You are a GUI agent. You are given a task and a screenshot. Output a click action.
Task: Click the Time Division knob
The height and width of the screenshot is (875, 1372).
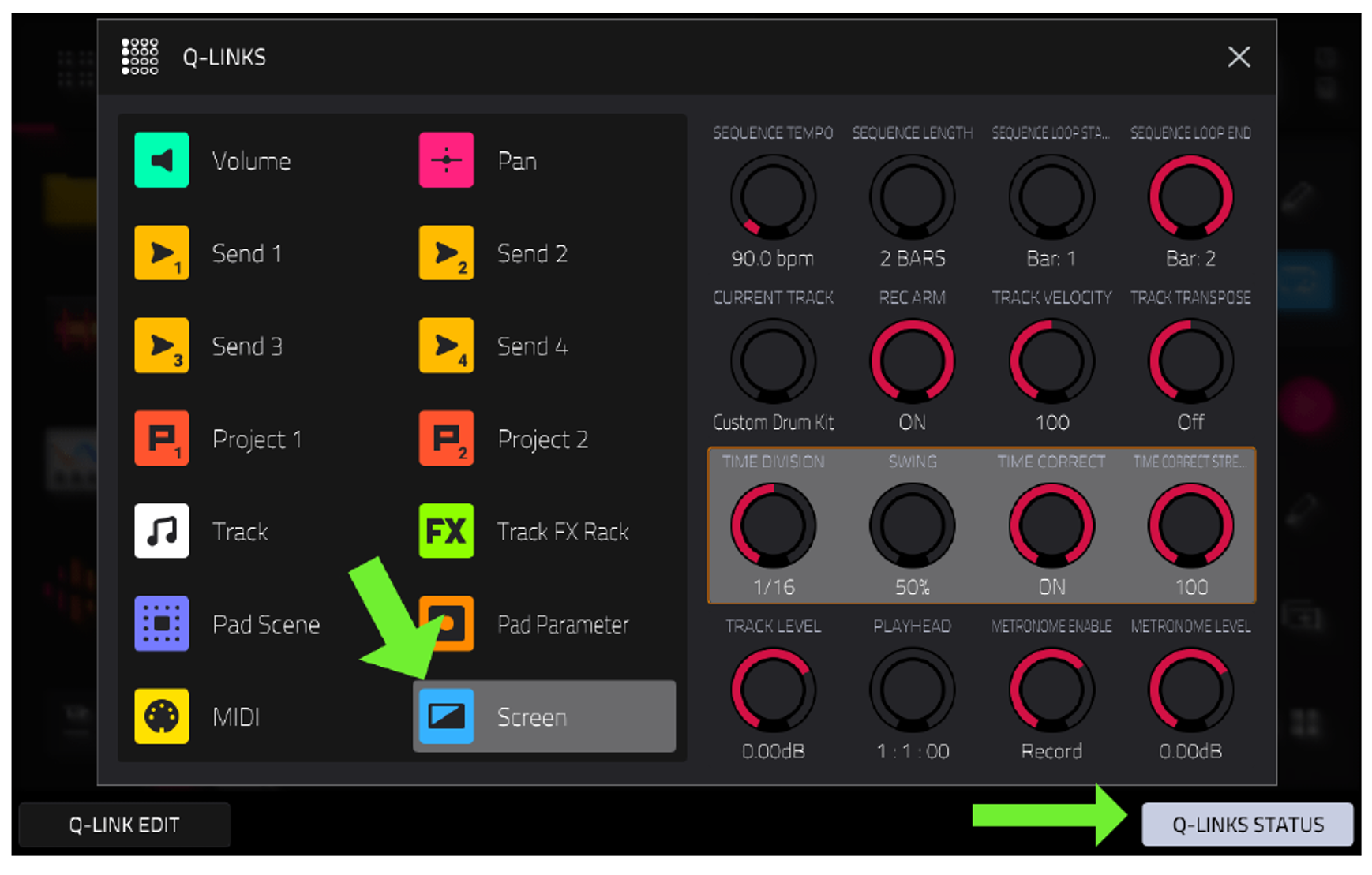[773, 526]
